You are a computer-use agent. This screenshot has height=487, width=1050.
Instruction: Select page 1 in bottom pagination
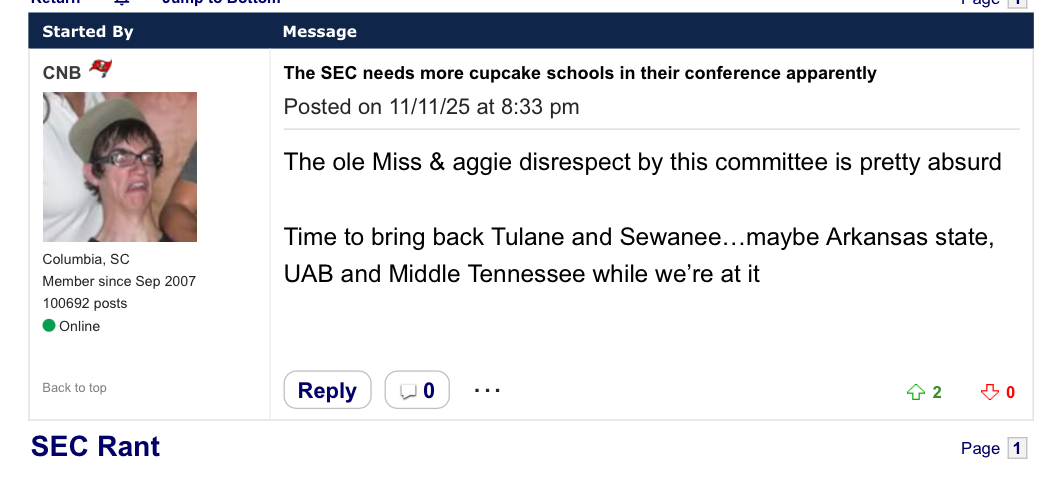click(1017, 448)
